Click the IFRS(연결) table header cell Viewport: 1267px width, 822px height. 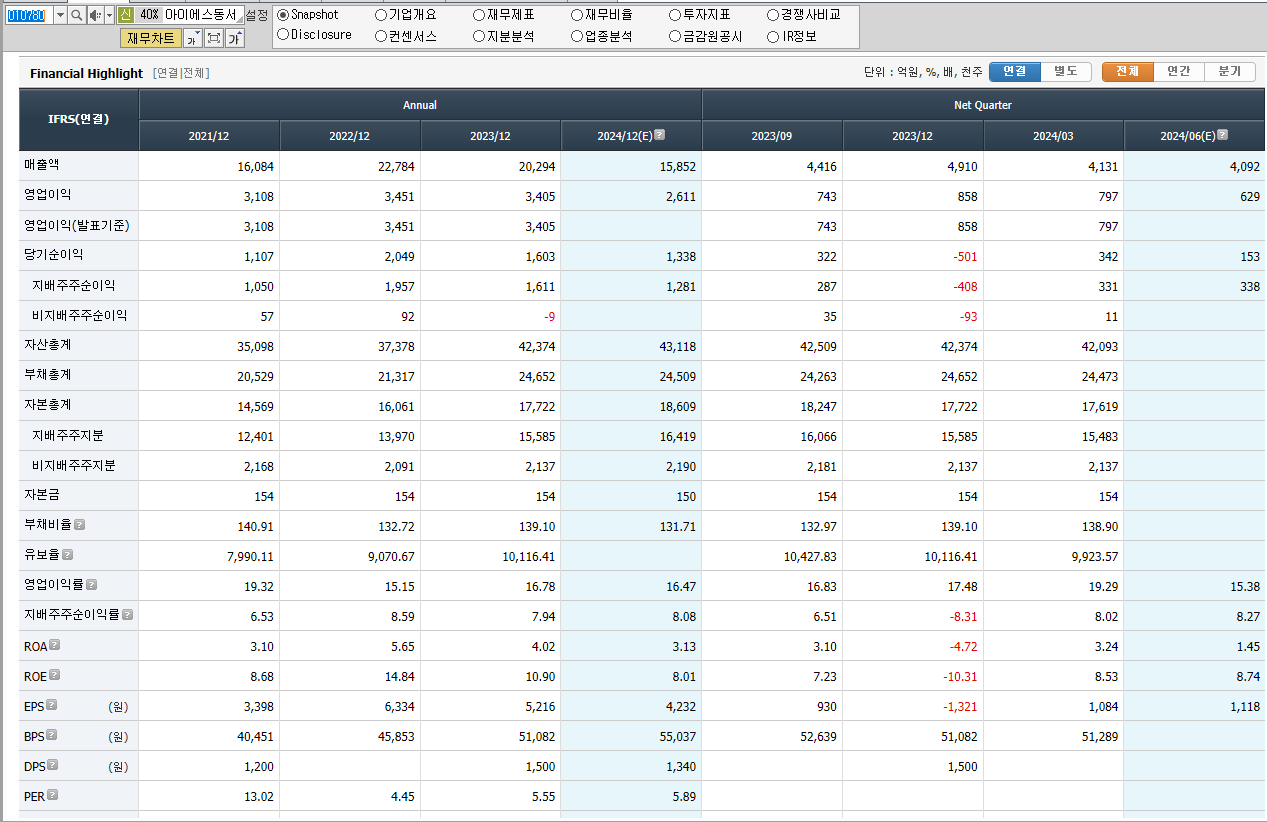79,120
